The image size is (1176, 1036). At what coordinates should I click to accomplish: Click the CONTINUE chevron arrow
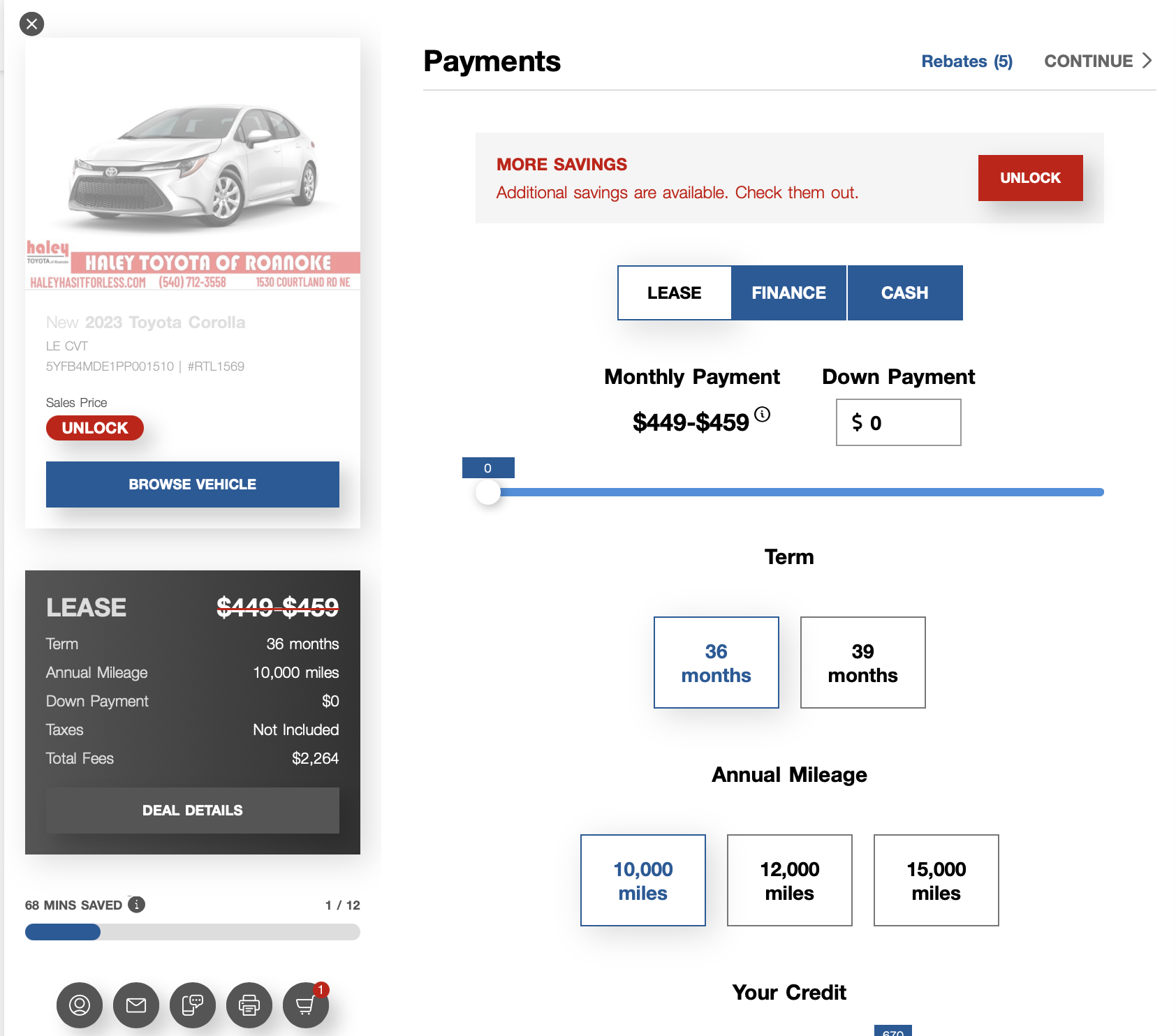click(1147, 61)
